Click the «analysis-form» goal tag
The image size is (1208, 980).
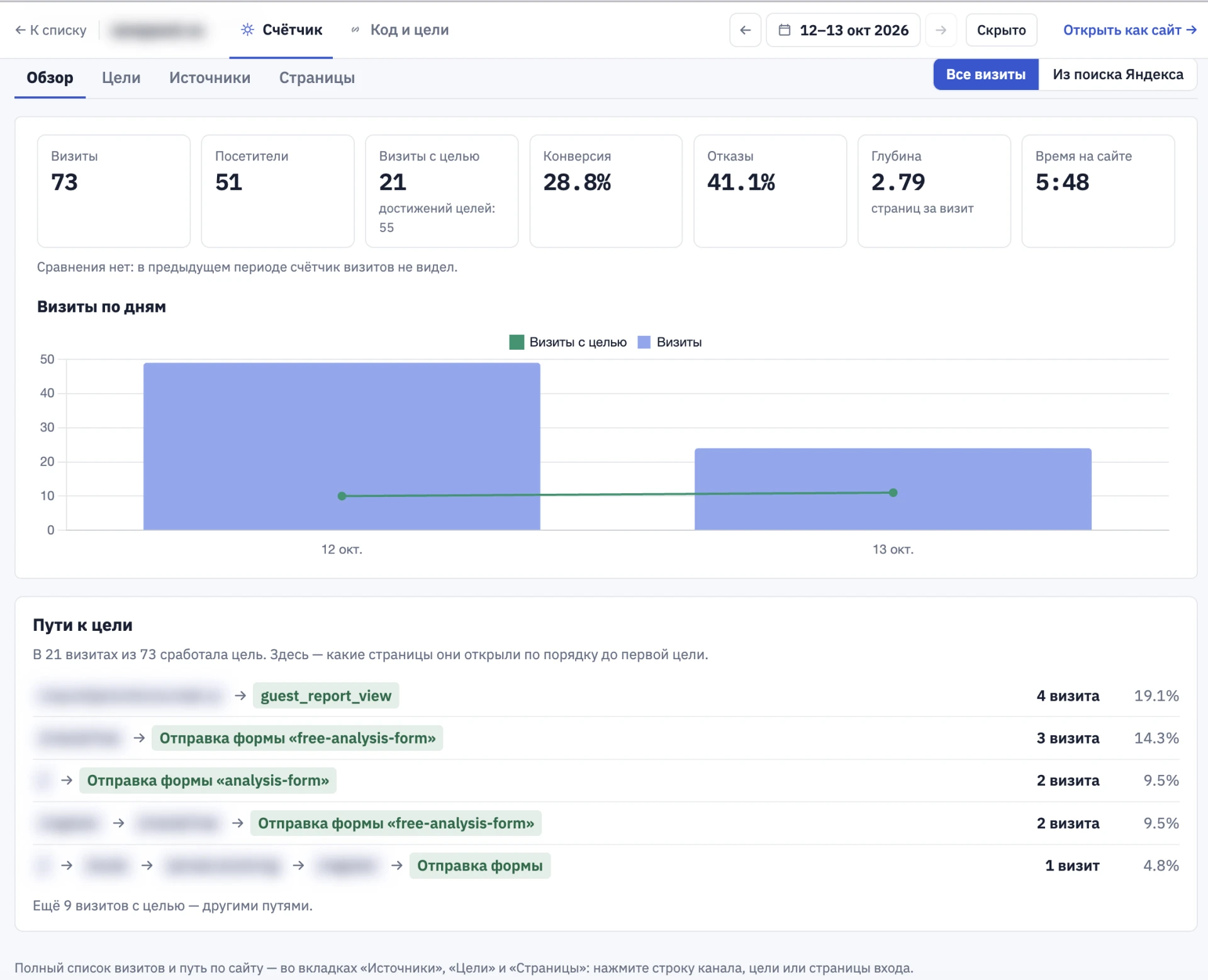click(x=208, y=781)
